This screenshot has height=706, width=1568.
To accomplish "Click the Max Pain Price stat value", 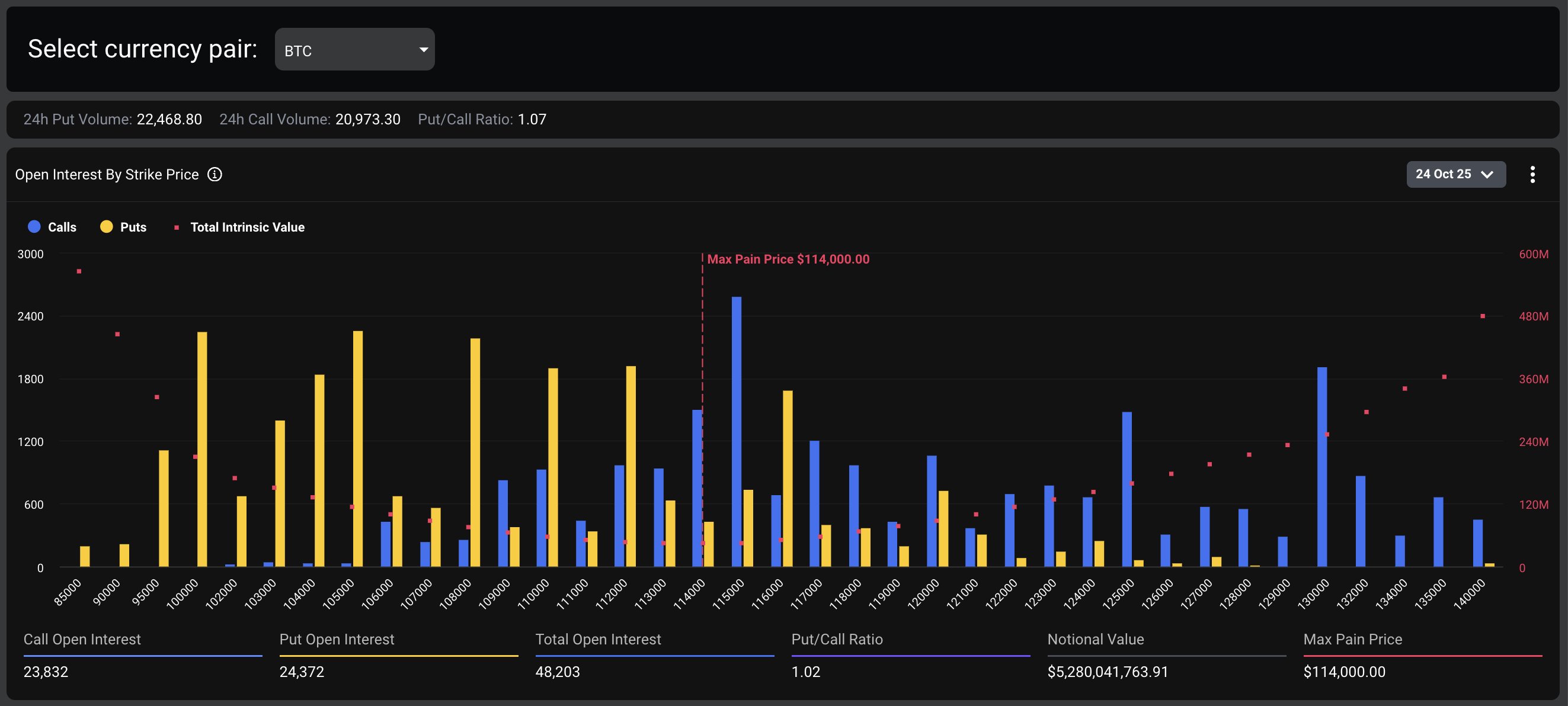I will click(1344, 672).
